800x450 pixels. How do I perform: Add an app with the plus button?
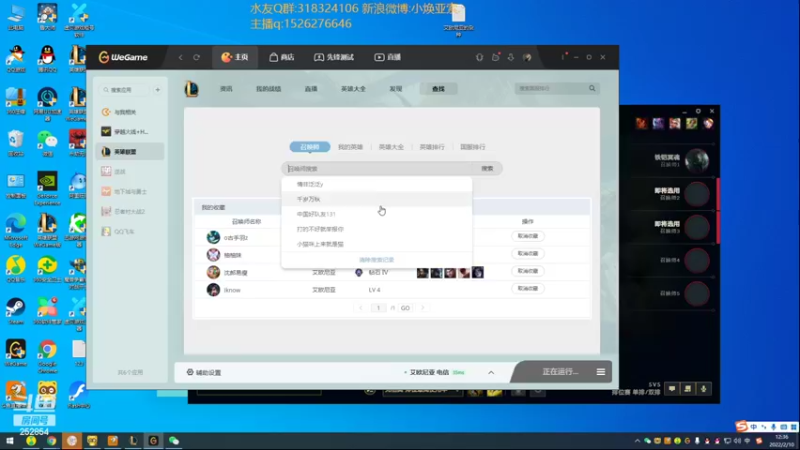pyautogui.click(x=158, y=90)
